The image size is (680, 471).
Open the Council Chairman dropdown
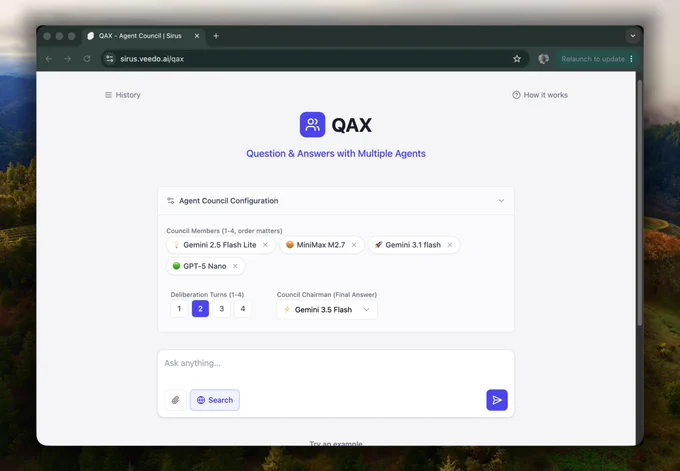(x=327, y=310)
